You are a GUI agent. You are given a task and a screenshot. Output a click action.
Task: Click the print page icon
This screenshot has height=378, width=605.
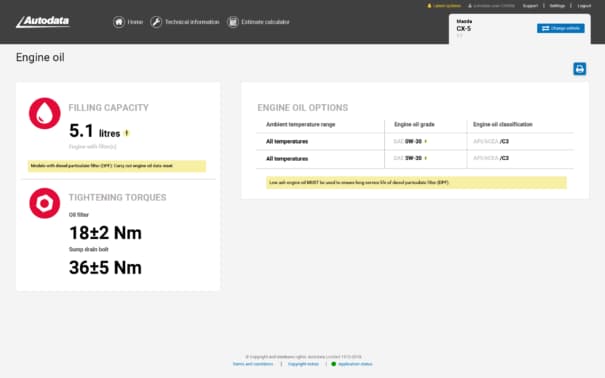click(580, 69)
